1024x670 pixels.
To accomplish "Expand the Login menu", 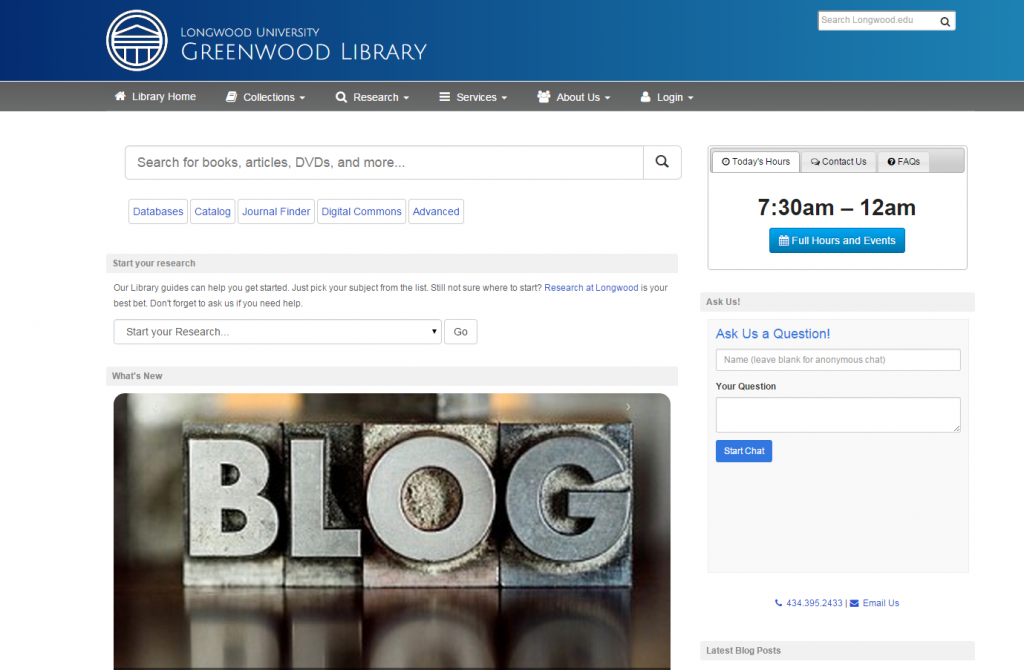I will click(667, 97).
